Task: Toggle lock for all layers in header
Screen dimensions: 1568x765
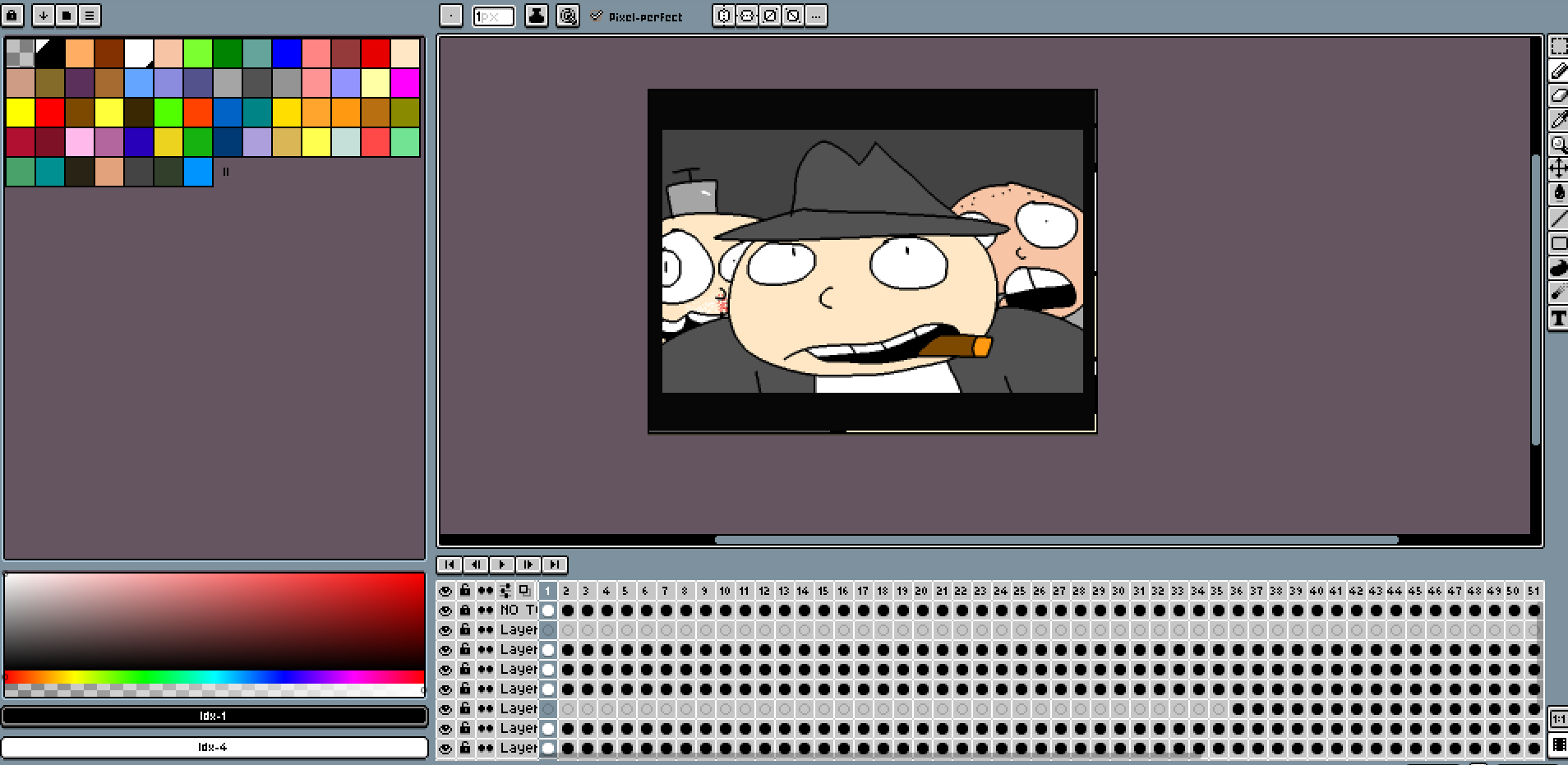Action: click(465, 591)
